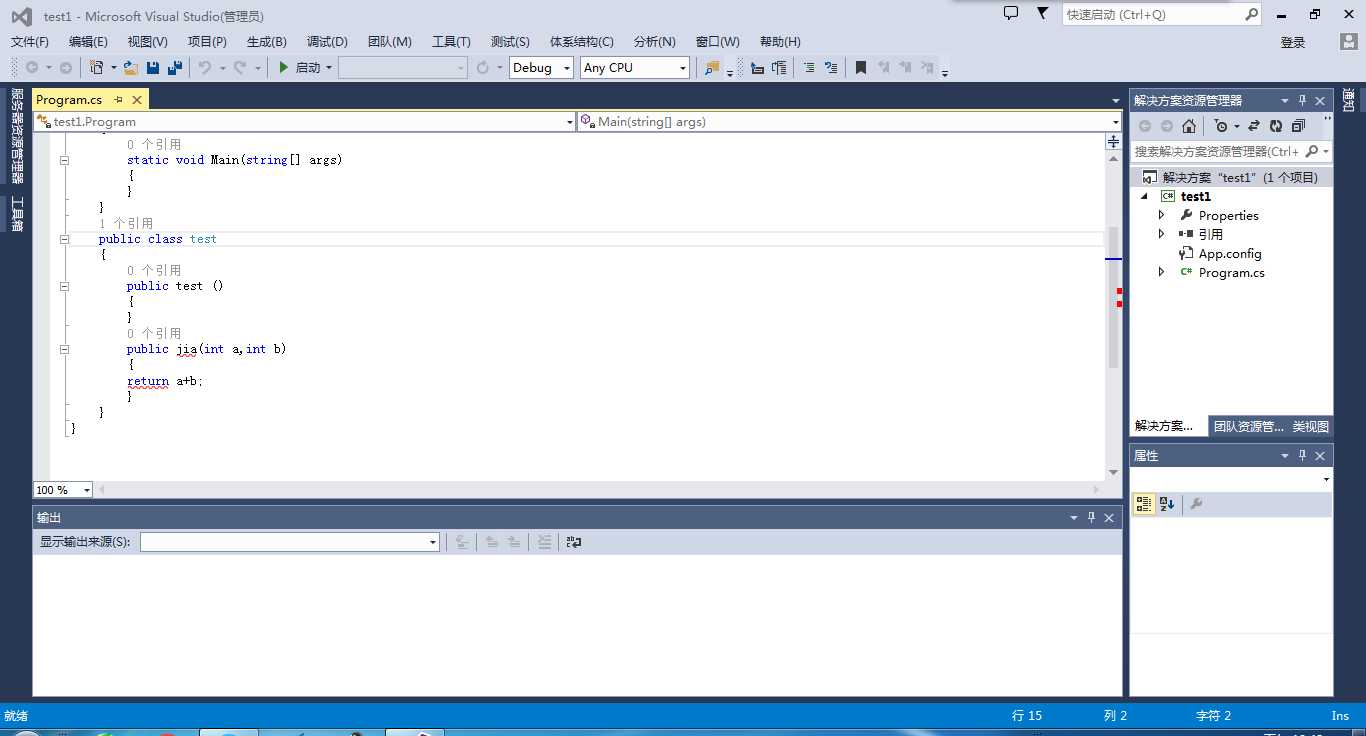Toggle auto-hide pin on Output panel
The image size is (1366, 736).
(1091, 517)
